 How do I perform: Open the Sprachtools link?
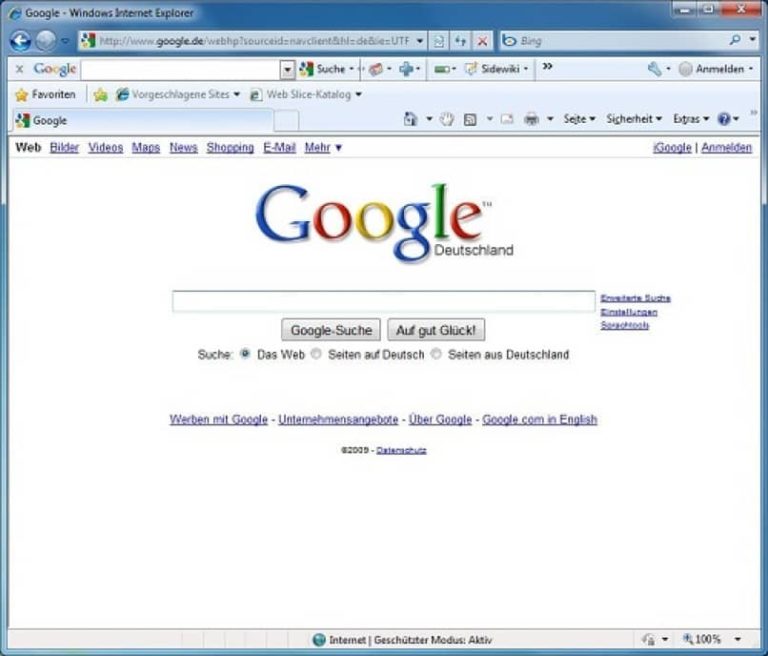point(624,325)
